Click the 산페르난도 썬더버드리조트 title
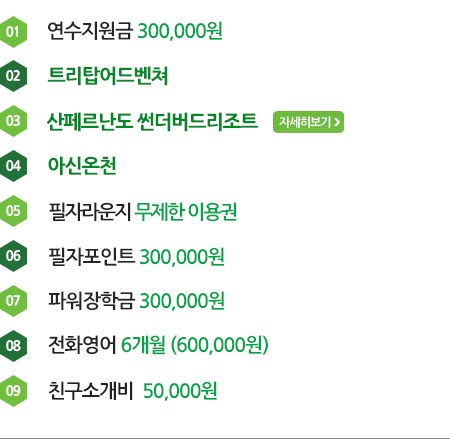The image size is (450, 439). coord(152,121)
